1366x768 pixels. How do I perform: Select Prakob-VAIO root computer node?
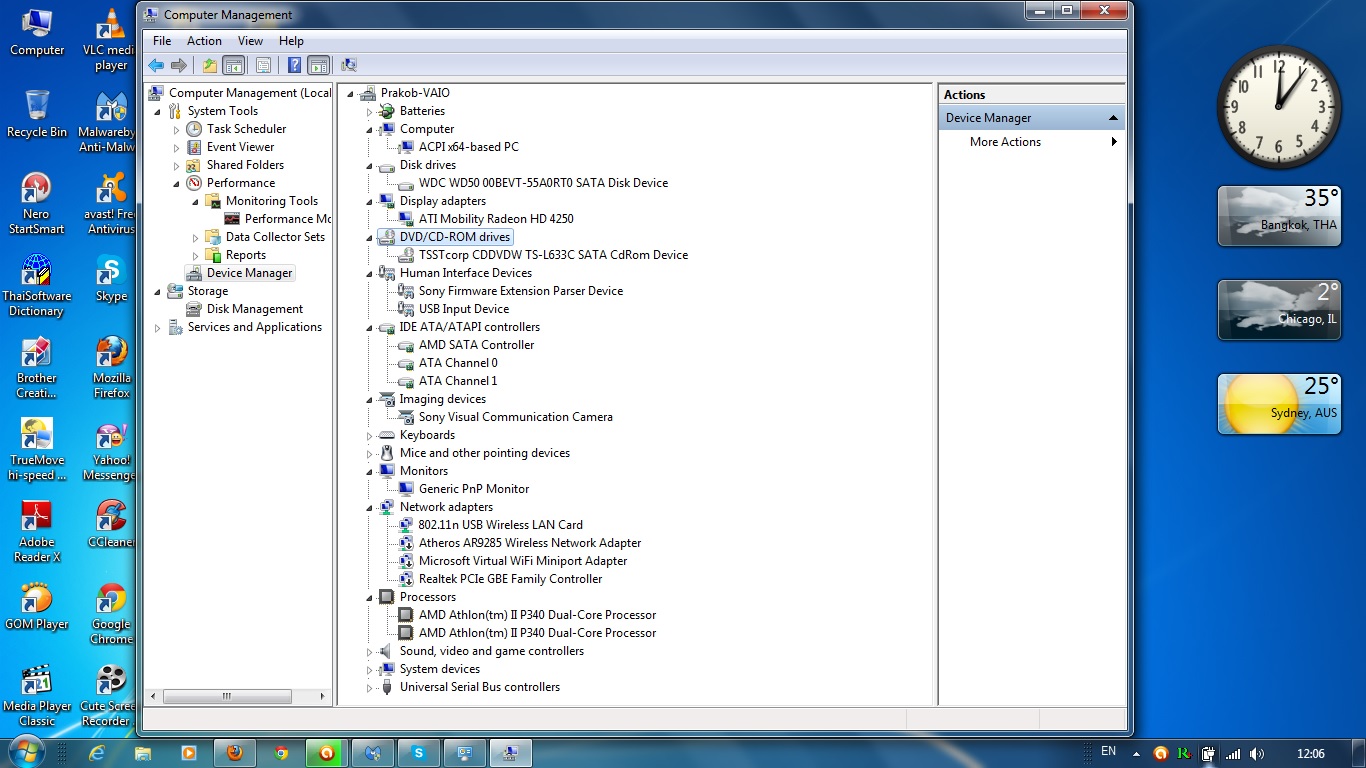point(415,93)
